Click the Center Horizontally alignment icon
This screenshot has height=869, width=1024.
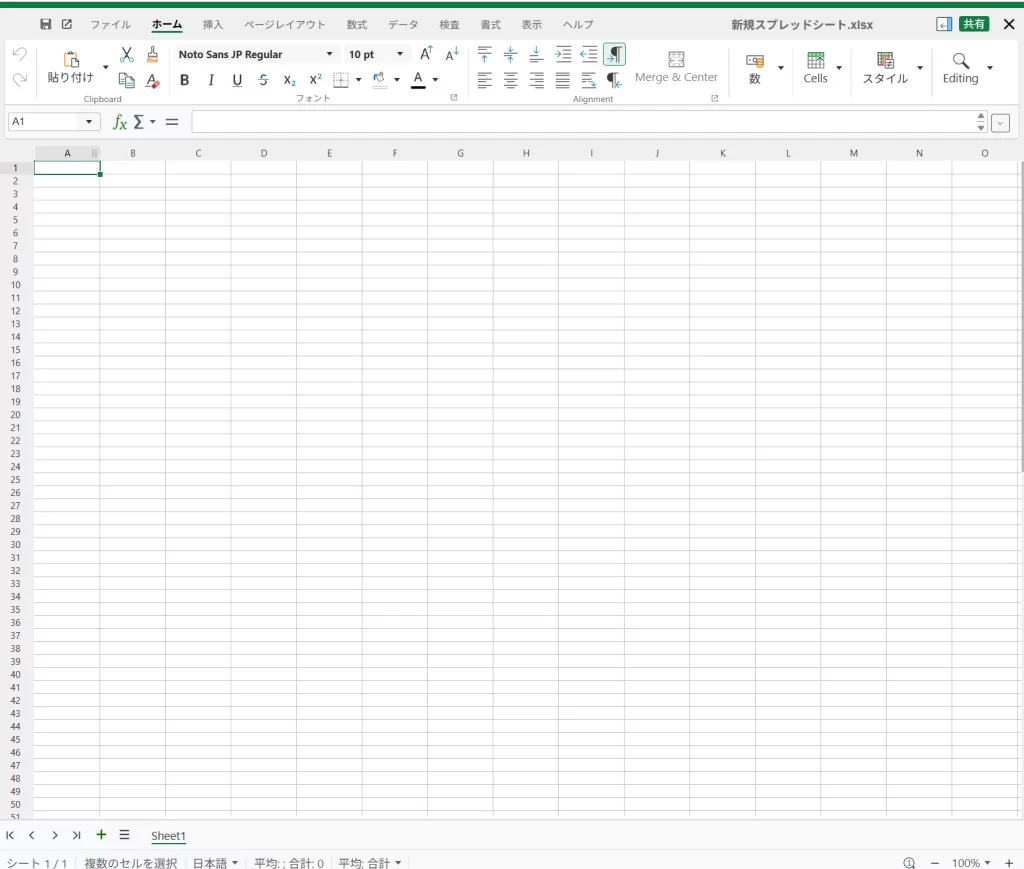(x=511, y=81)
